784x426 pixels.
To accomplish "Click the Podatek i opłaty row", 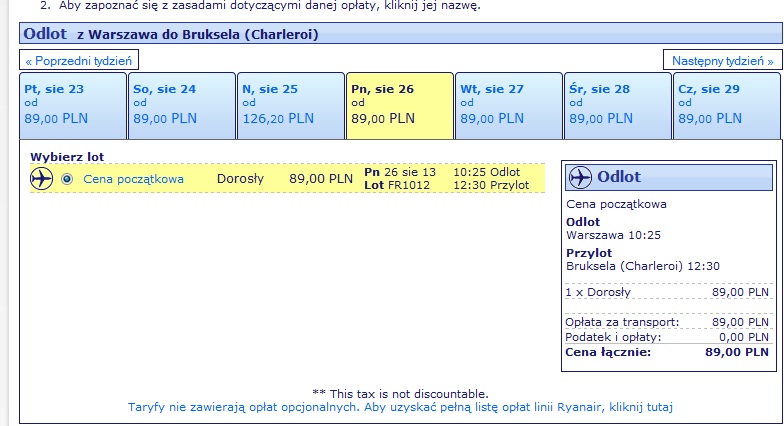I will (667, 337).
